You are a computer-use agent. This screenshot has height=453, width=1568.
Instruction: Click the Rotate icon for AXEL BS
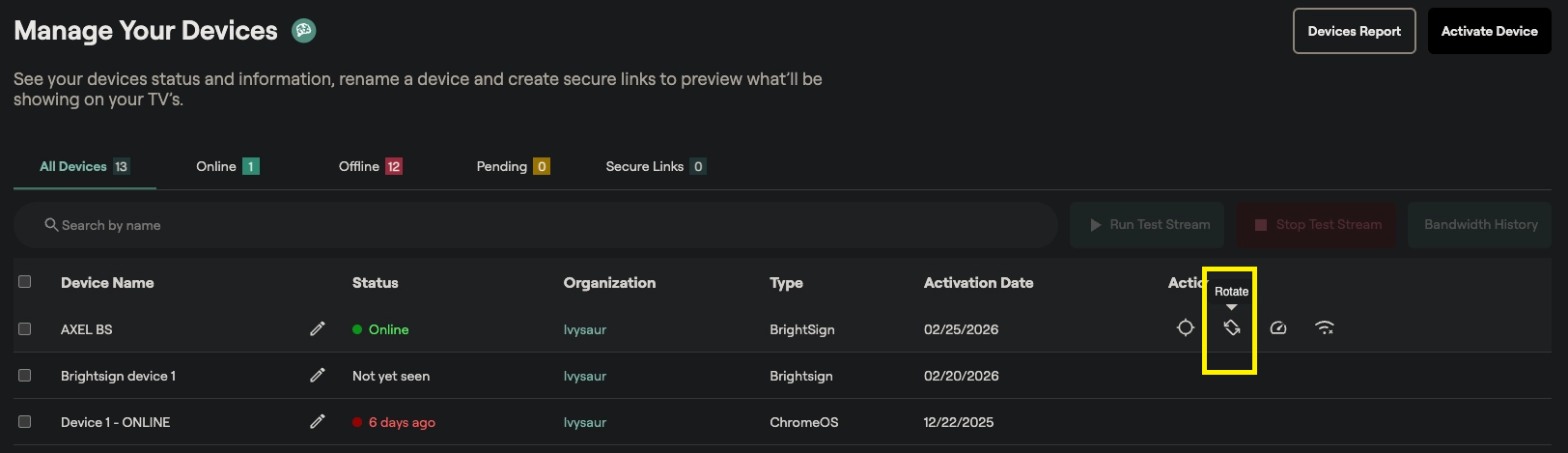[x=1231, y=328]
